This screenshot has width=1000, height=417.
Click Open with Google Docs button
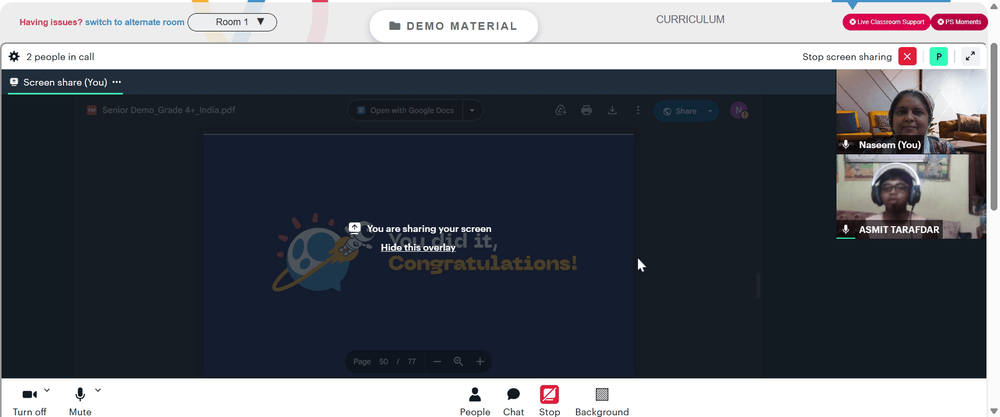pyautogui.click(x=406, y=110)
